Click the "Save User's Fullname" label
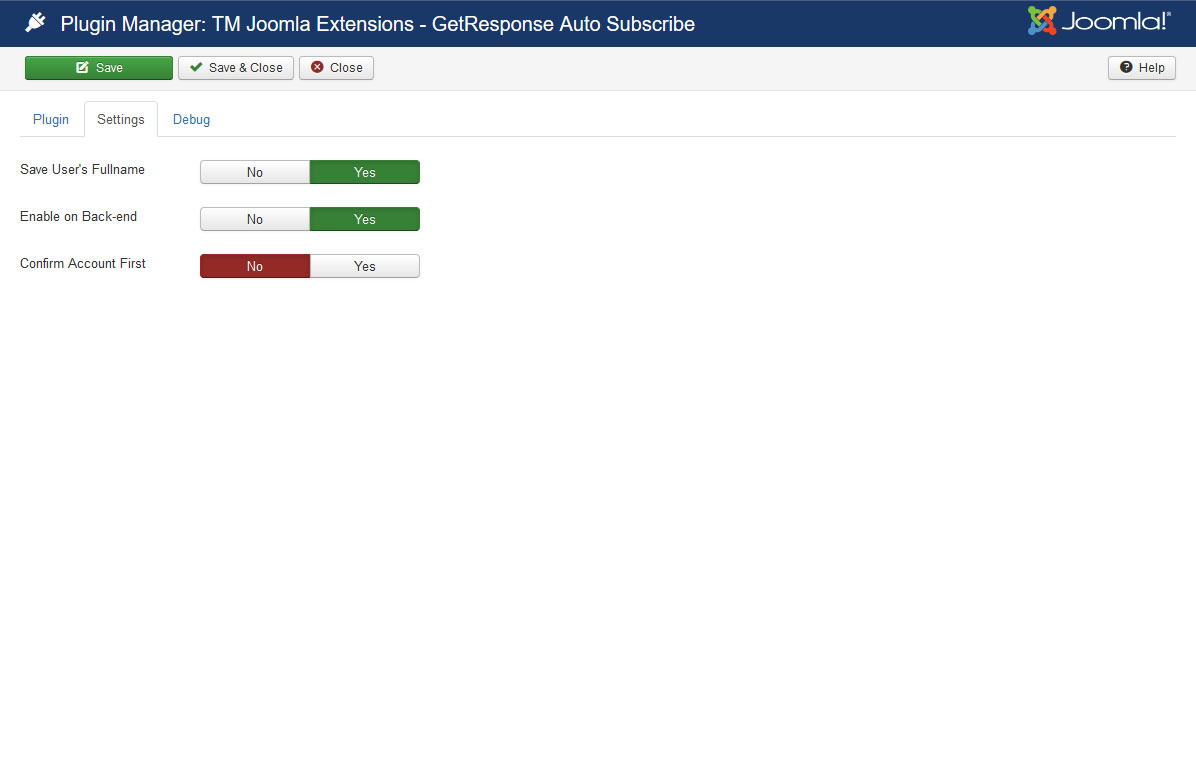 click(82, 169)
